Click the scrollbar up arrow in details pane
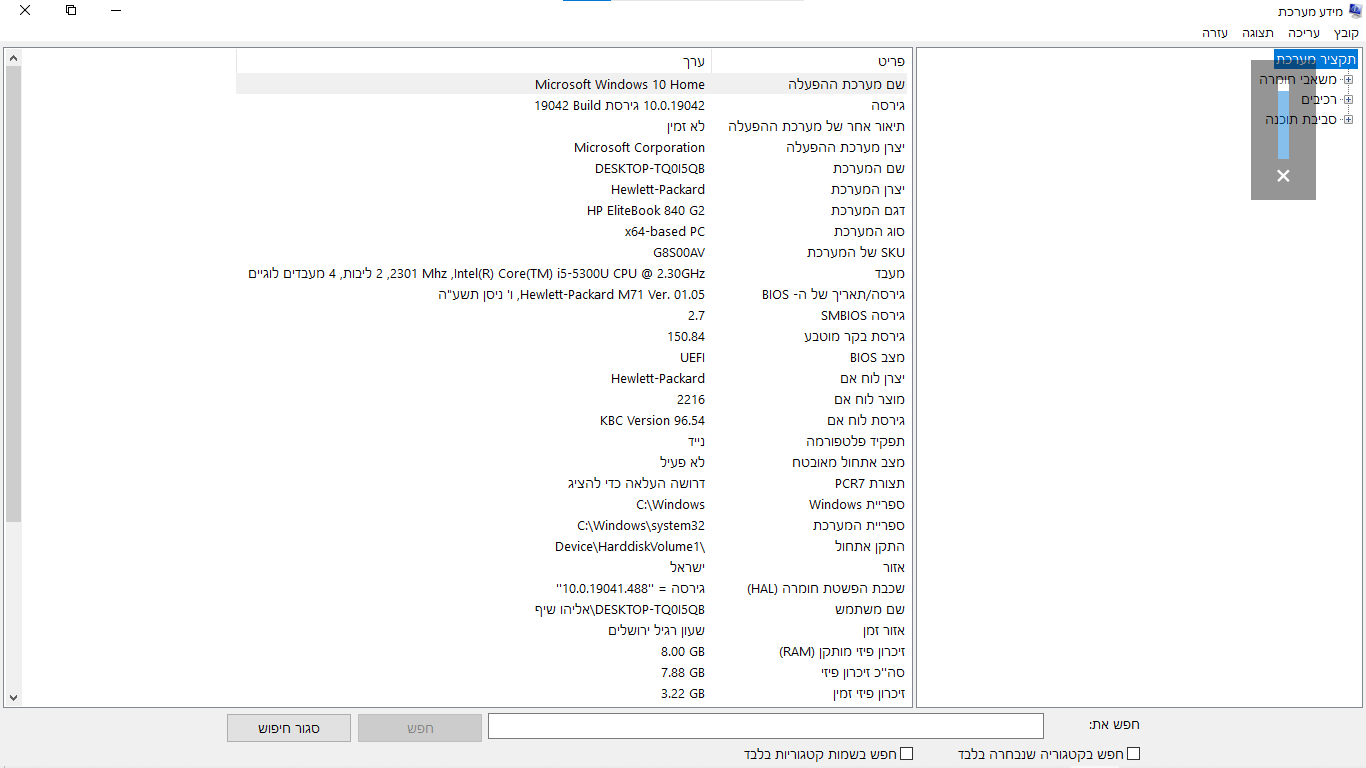1366x768 pixels. 13,58
